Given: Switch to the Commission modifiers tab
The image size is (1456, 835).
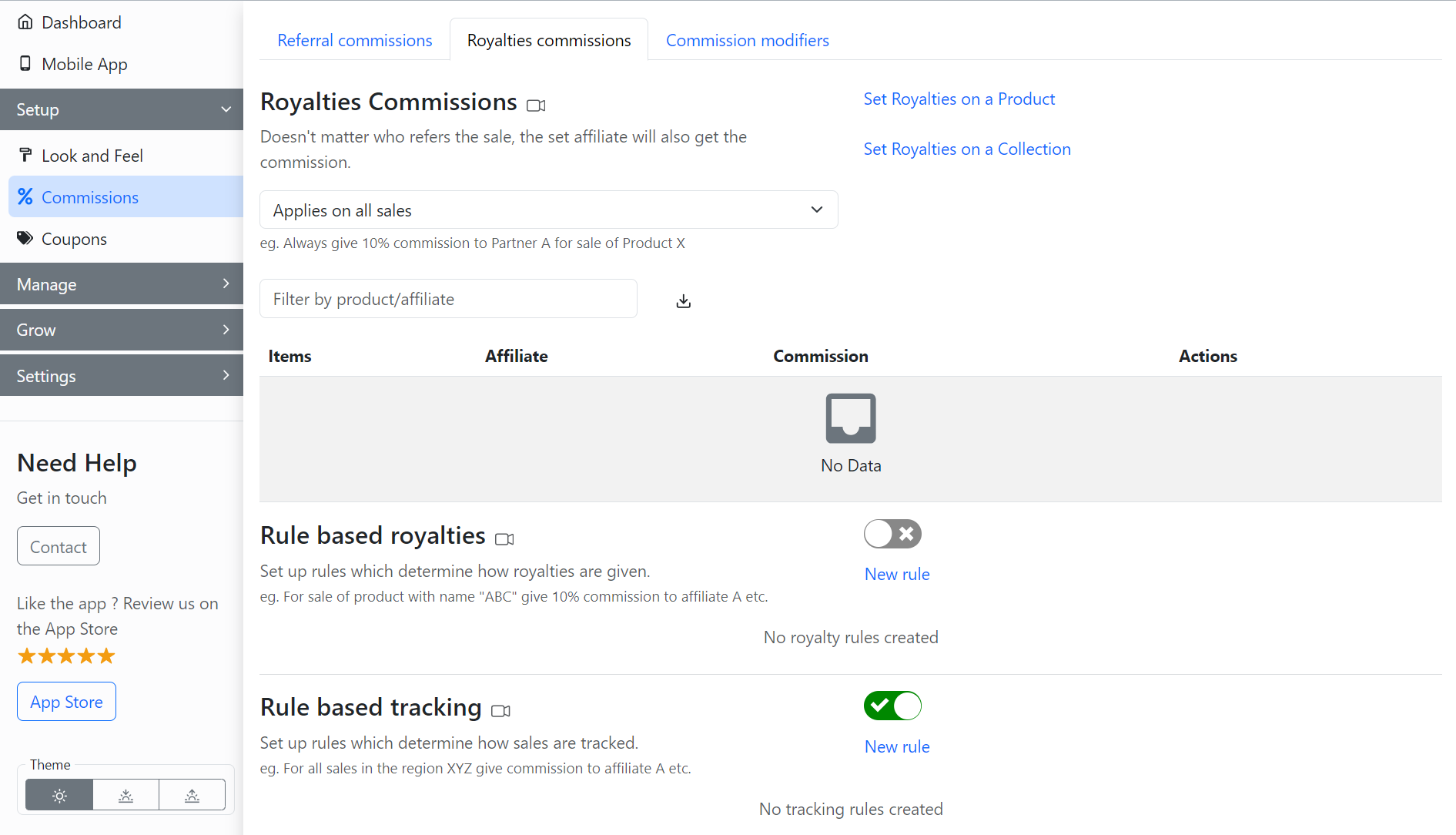Looking at the screenshot, I should (747, 40).
